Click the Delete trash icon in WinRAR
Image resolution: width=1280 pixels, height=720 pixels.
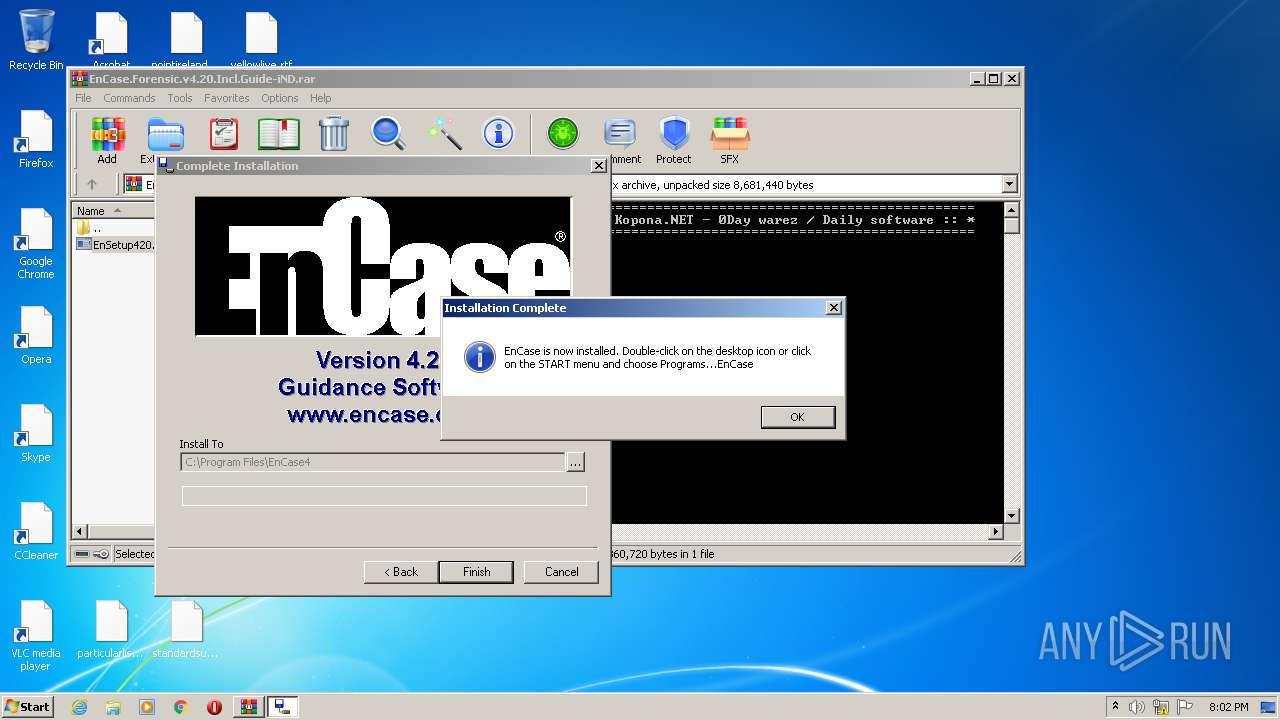pyautogui.click(x=334, y=133)
